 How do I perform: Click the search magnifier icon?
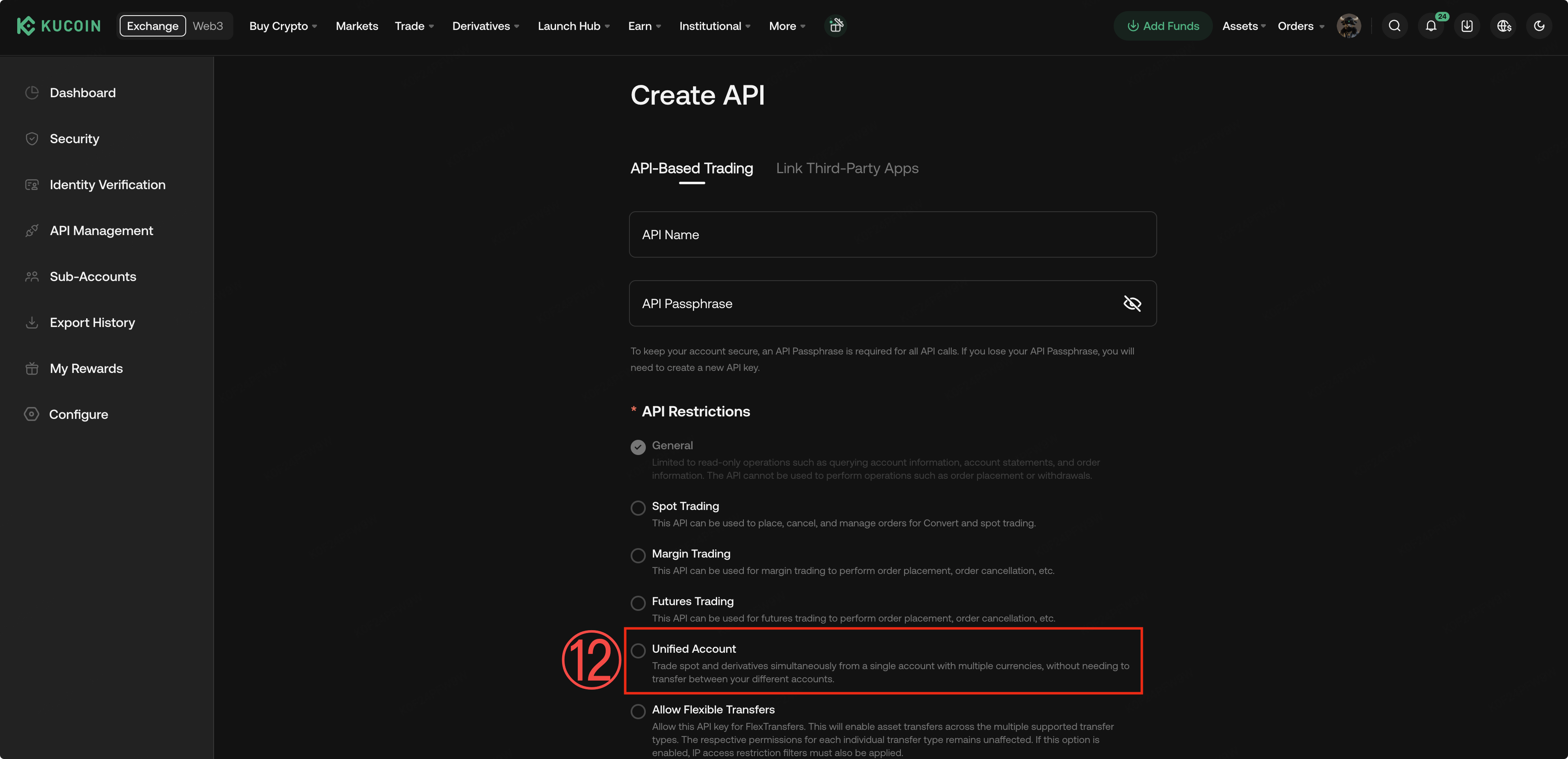(1394, 26)
